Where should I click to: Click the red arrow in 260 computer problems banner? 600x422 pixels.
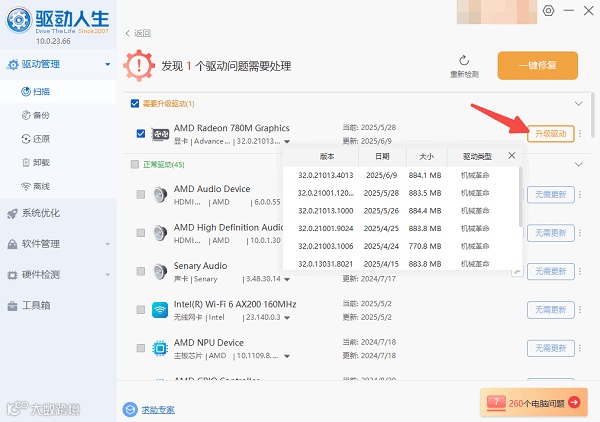tap(574, 402)
